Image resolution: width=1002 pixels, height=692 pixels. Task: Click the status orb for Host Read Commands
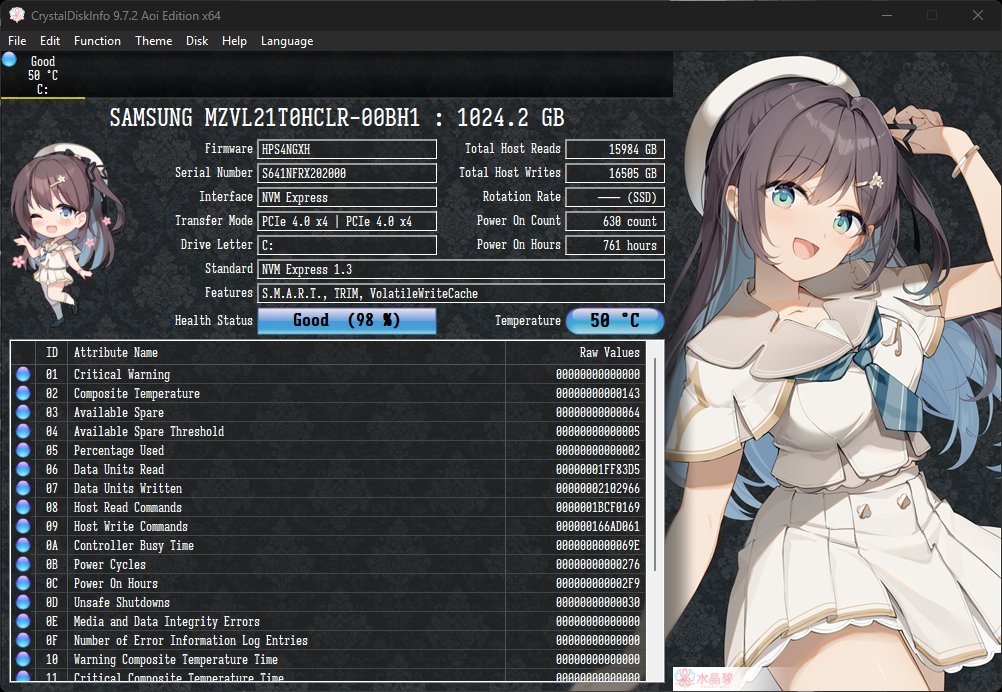click(23, 507)
